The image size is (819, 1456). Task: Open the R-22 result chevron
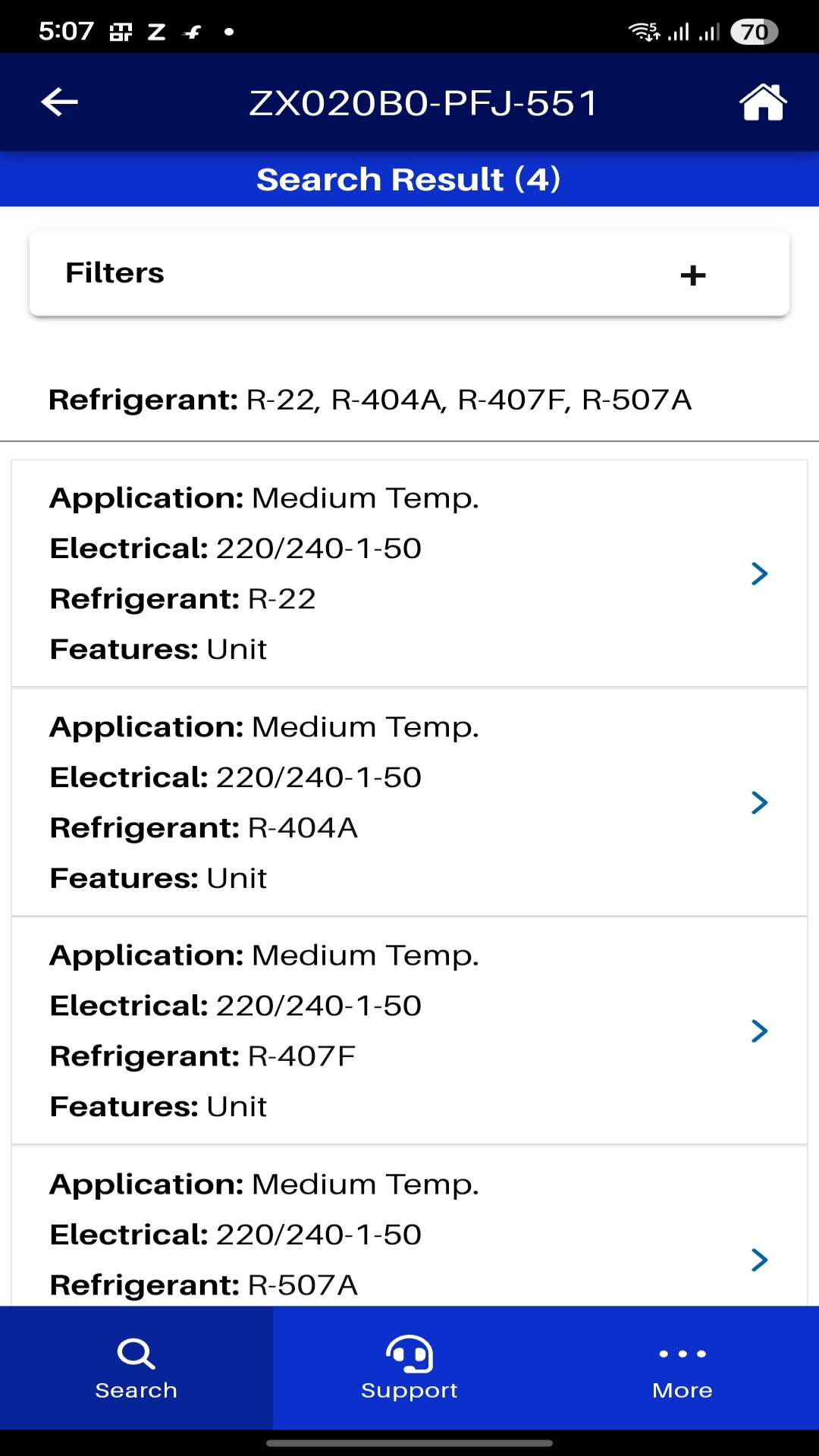pos(760,573)
